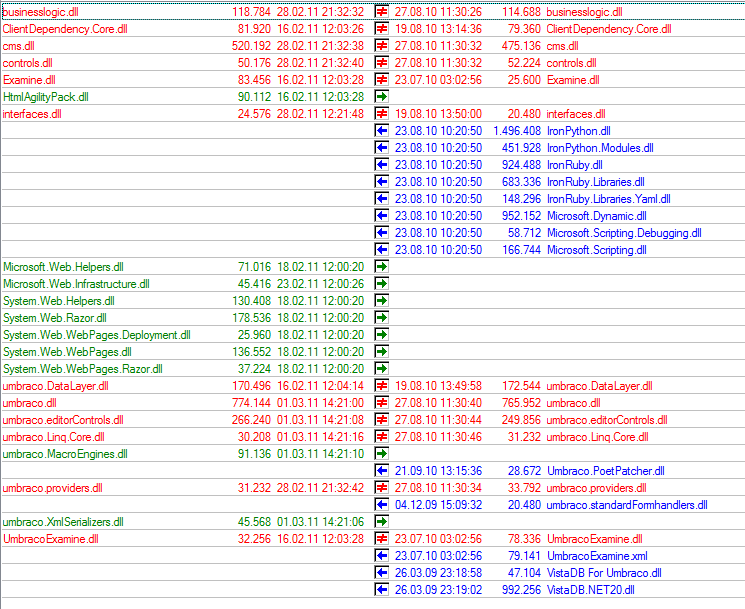Click green arrow for System.Web.Helpers.dll
Viewport: 745px width, 609px height.
click(x=382, y=301)
